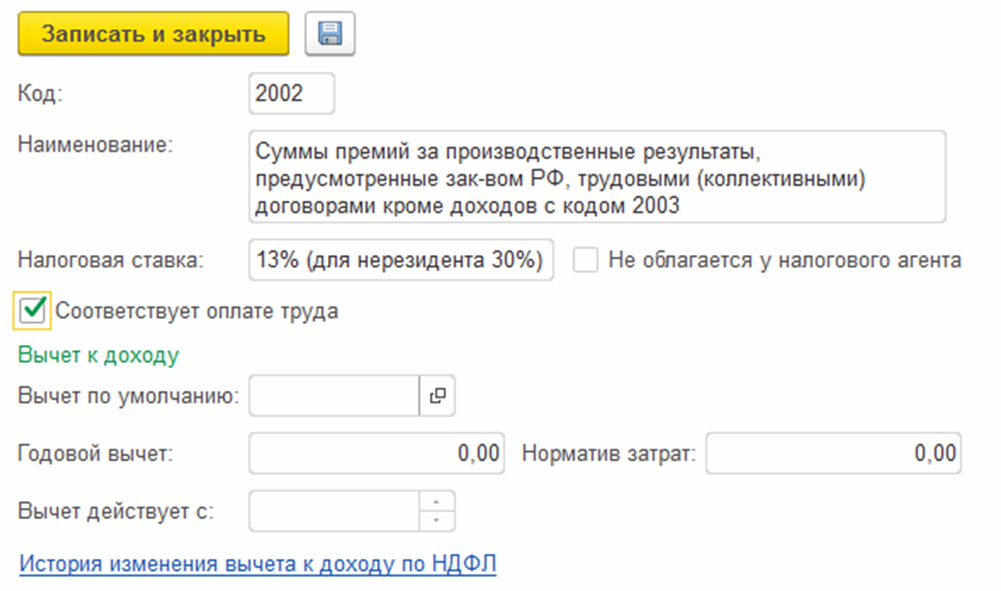Viewport: 1001px width, 591px height.
Task: Open История изменения вычета к доходу link
Action: [258, 564]
